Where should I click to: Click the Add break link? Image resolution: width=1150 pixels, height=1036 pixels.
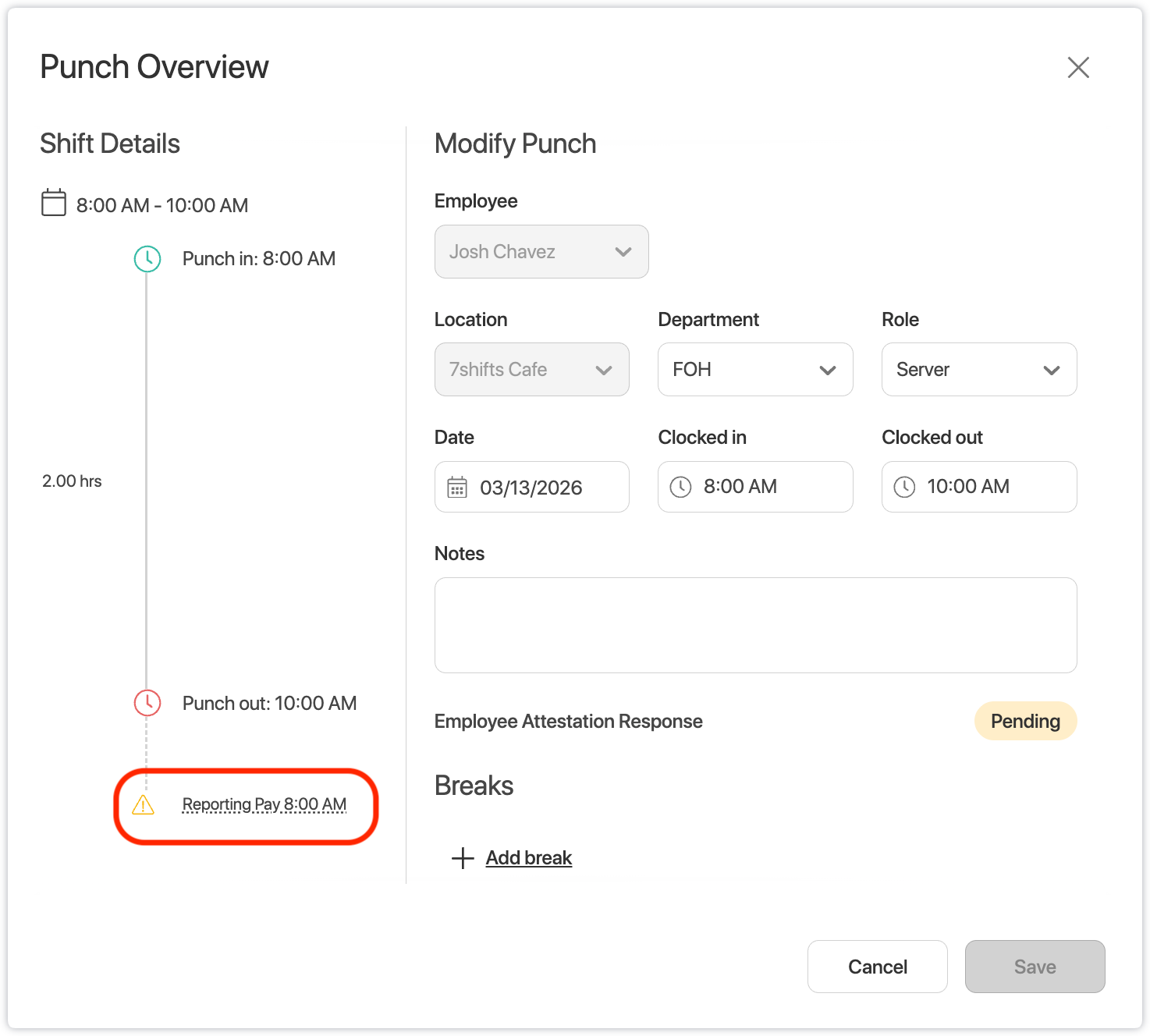click(x=528, y=858)
